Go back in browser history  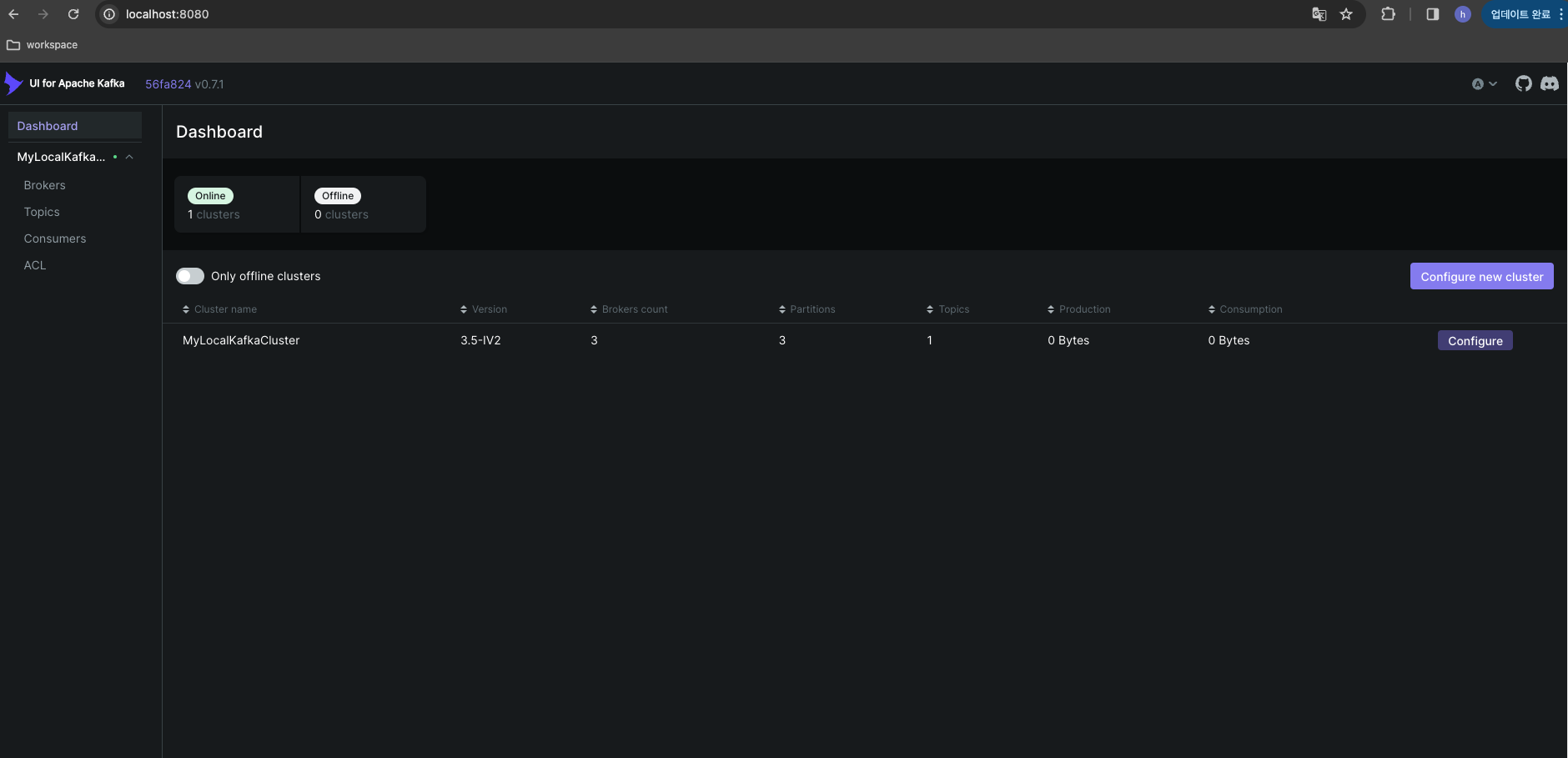tap(13, 14)
